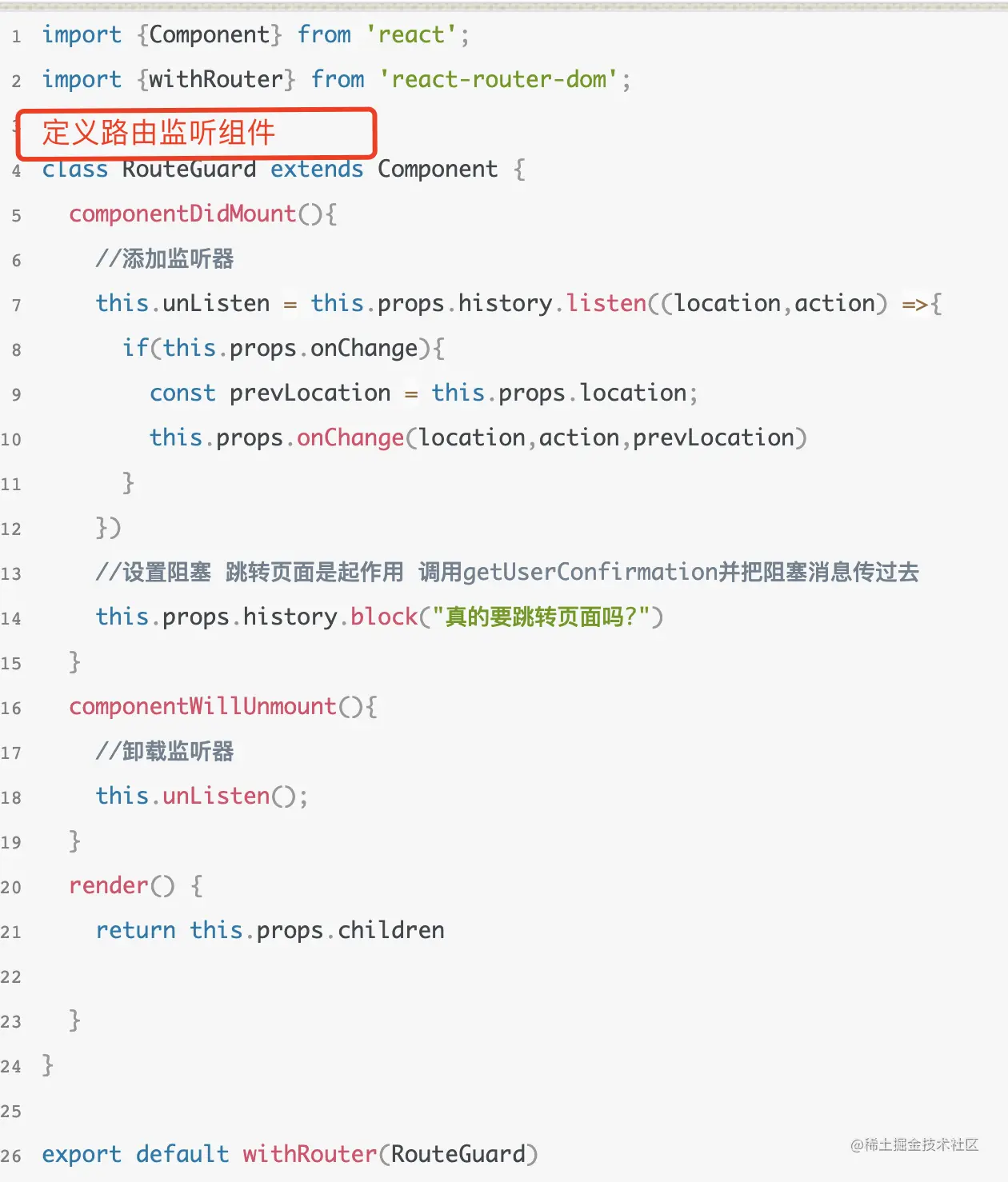Click the unListen call on line 18
The width and height of the screenshot is (1008, 1182).
[216, 797]
